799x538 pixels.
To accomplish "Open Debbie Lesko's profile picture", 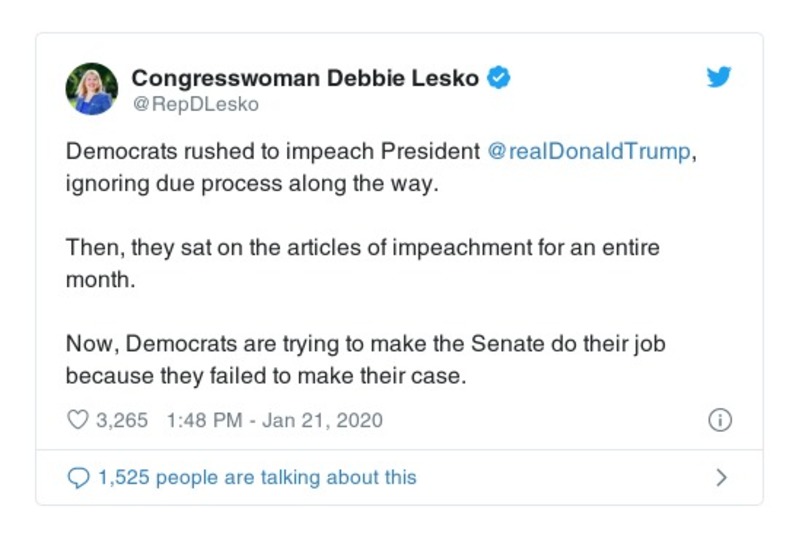I will 92,88.
